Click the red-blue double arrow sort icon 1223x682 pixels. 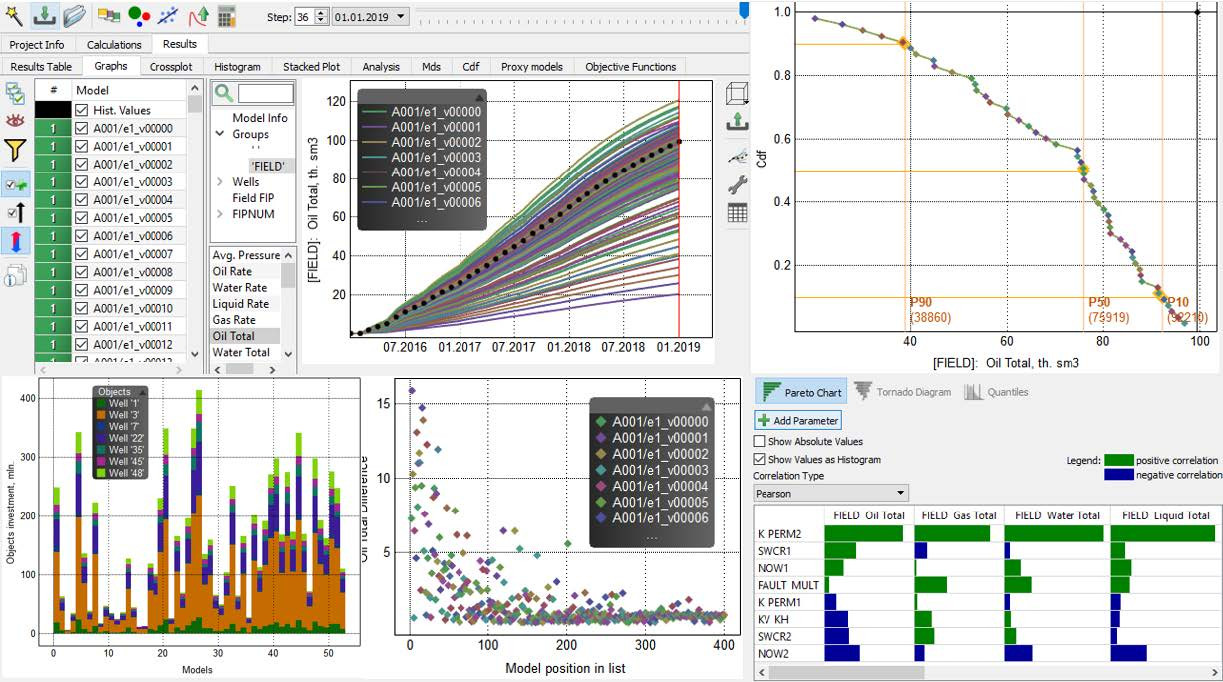15,241
